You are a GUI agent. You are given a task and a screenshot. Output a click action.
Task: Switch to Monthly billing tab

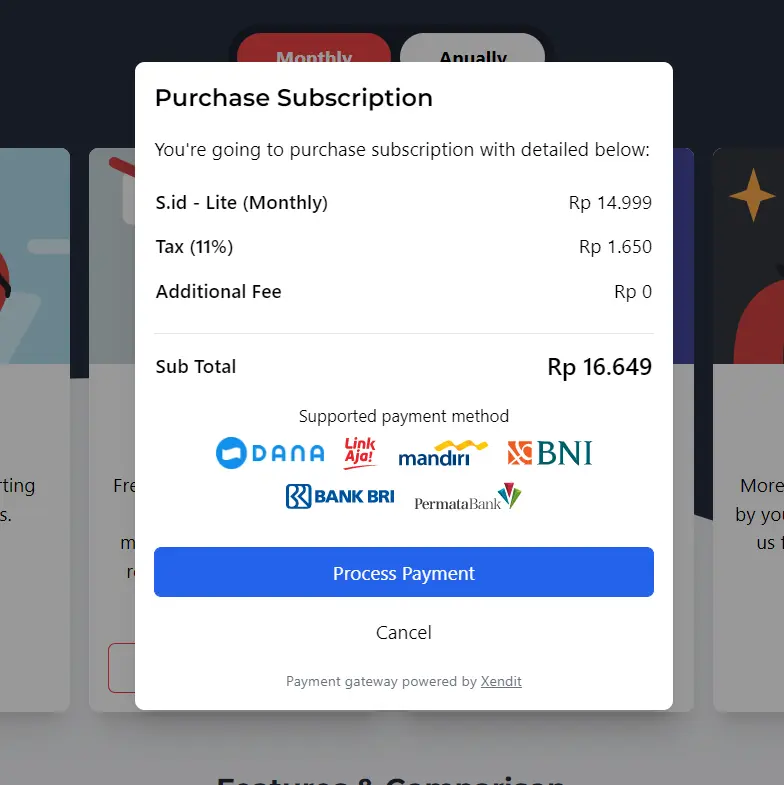[x=314, y=52]
